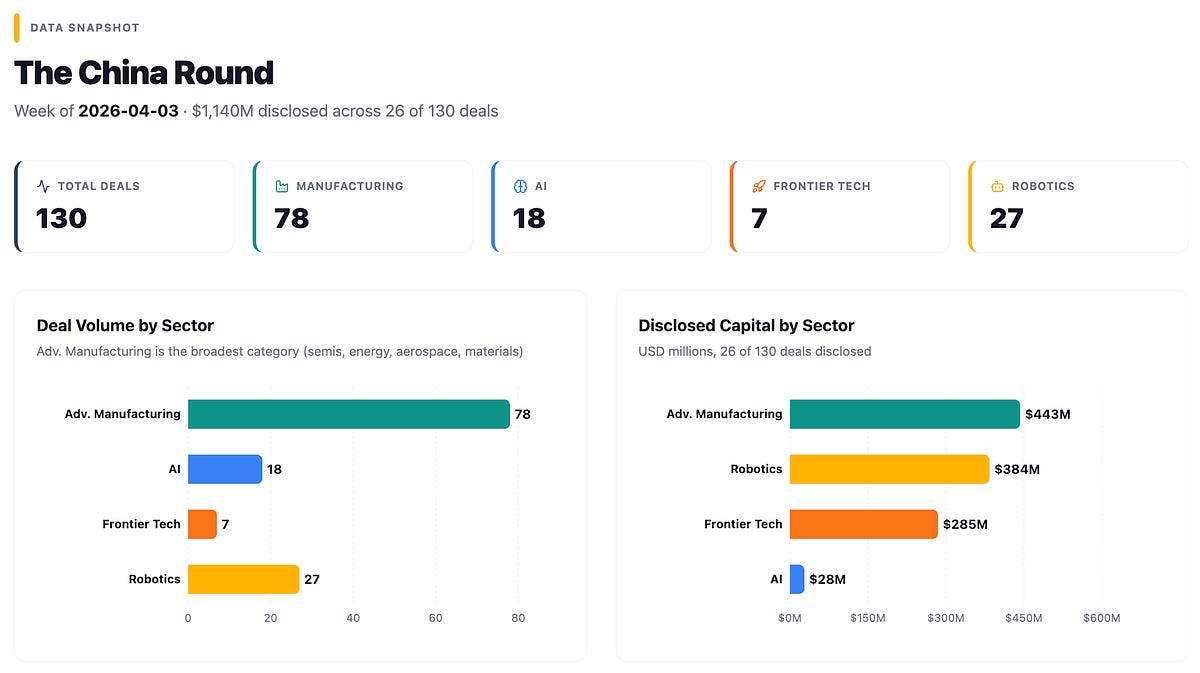Click the Deal Volume by Sector chart title

pos(125,325)
